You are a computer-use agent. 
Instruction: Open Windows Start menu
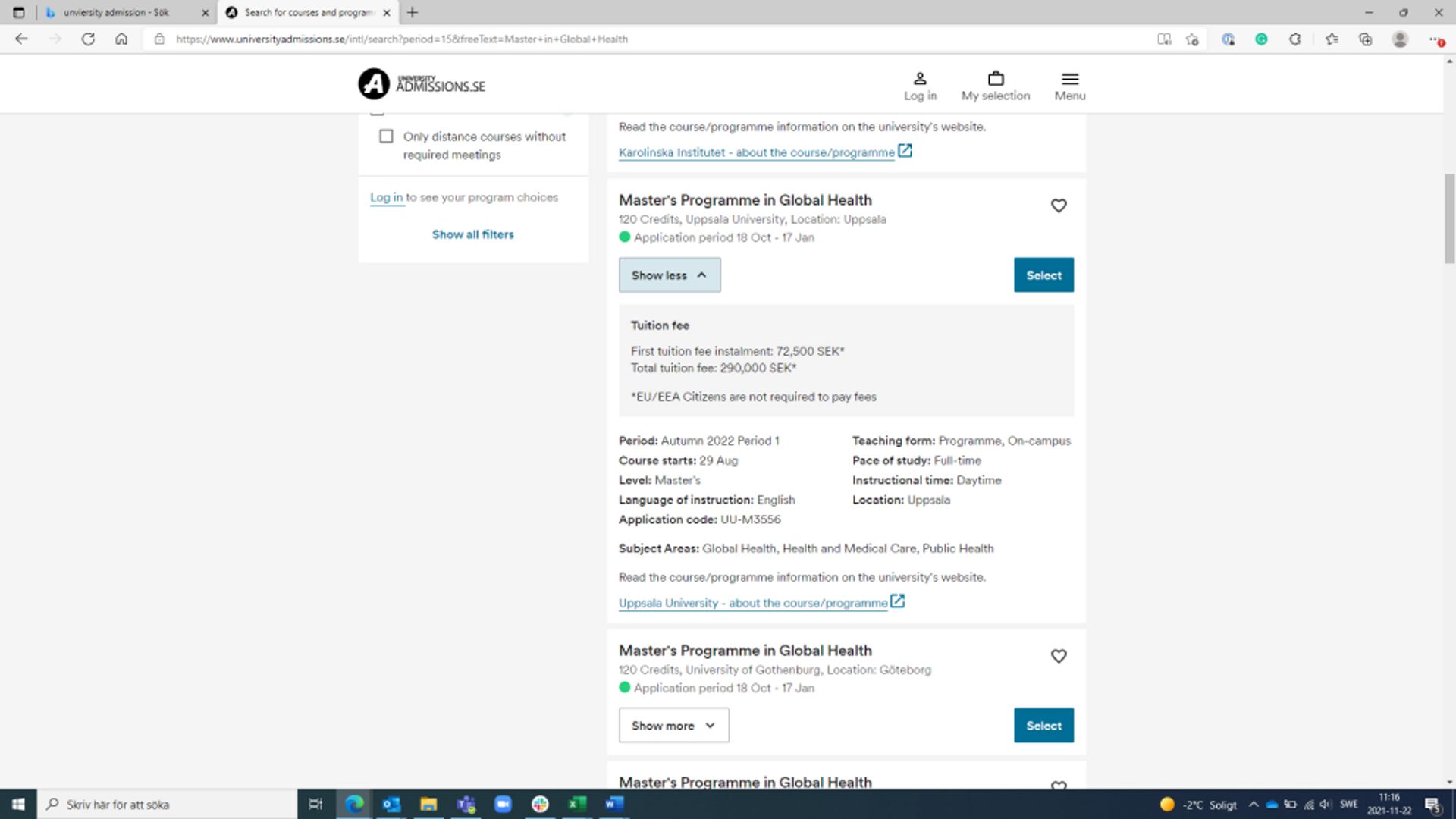pyautogui.click(x=18, y=804)
